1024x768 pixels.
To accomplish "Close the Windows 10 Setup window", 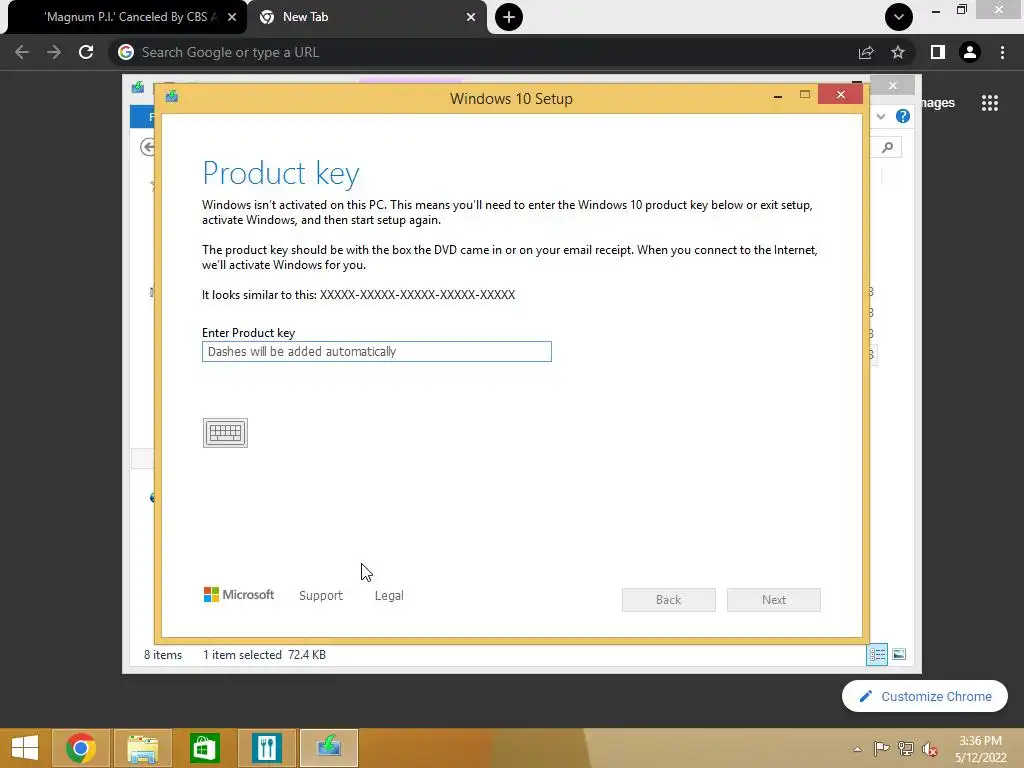I will pyautogui.click(x=841, y=95).
